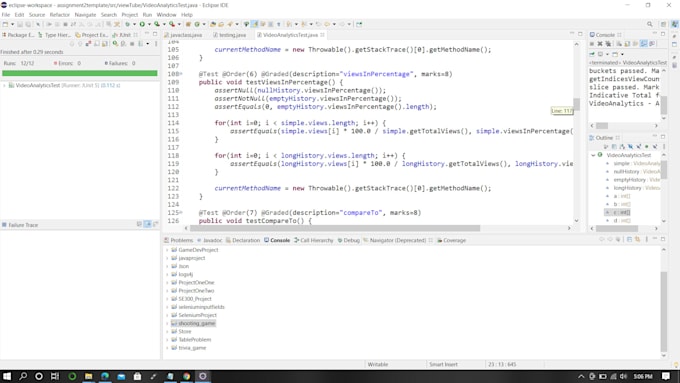The width and height of the screenshot is (680, 383).
Task: Open the Coverage tab
Action: point(451,240)
